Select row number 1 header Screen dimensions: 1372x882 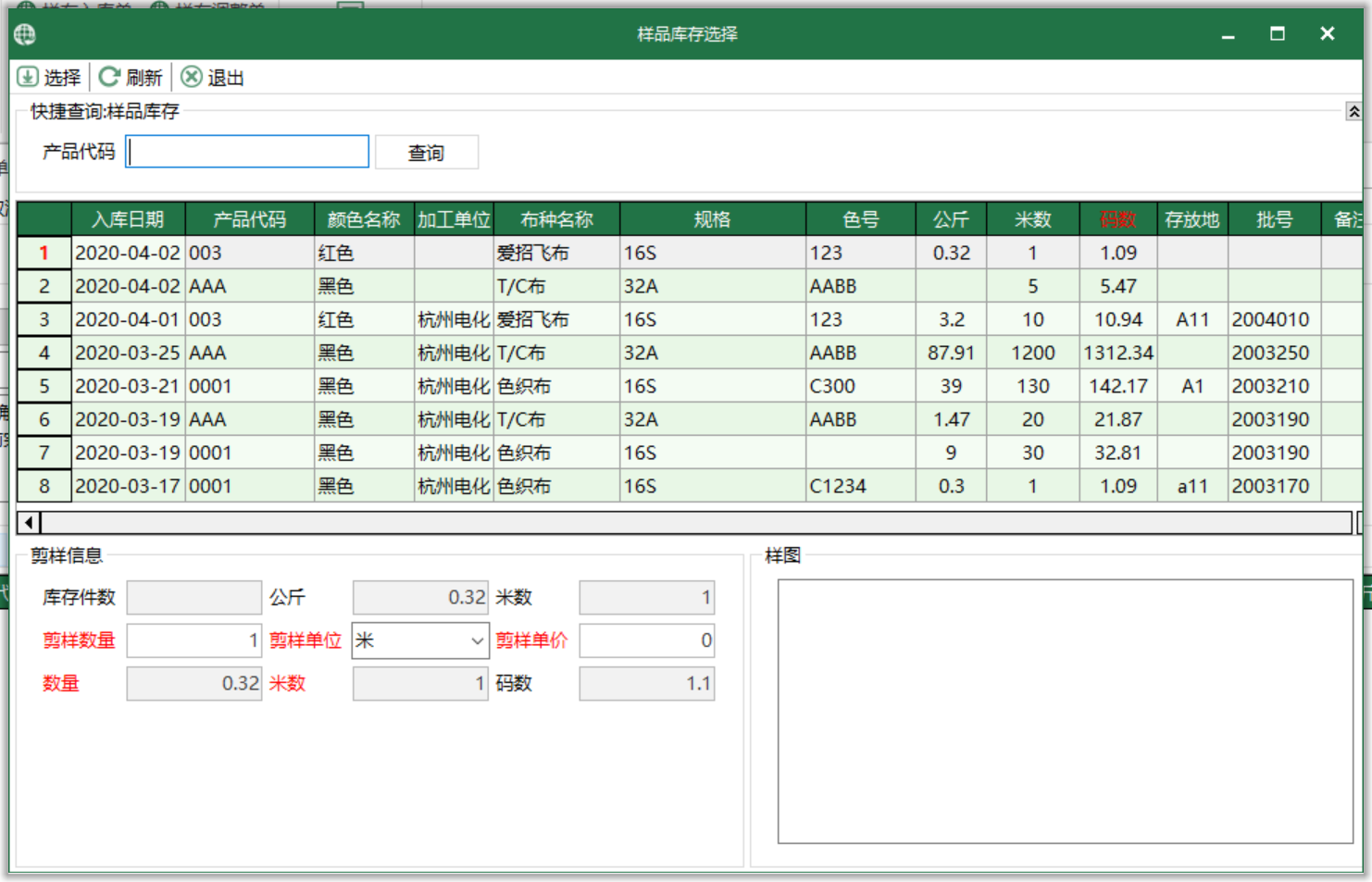44,253
